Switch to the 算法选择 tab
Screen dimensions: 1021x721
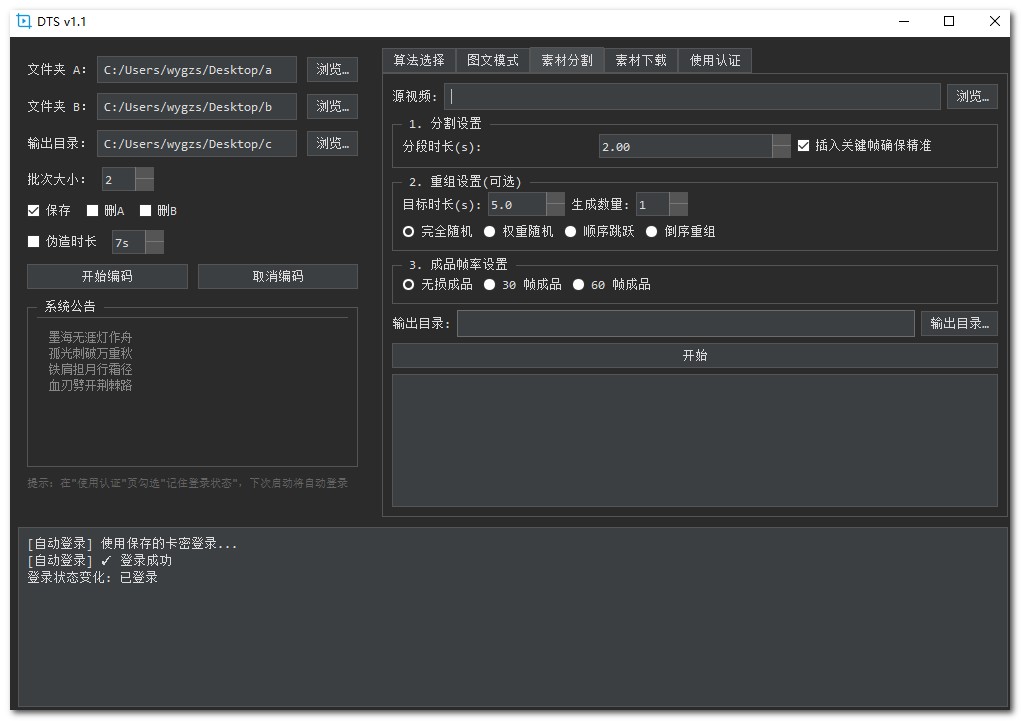(x=418, y=60)
